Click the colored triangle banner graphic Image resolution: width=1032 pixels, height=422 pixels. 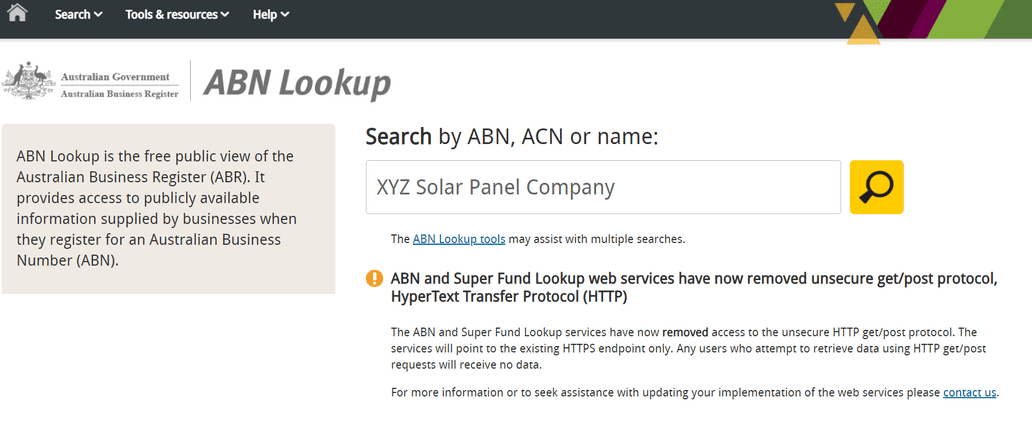click(x=933, y=21)
